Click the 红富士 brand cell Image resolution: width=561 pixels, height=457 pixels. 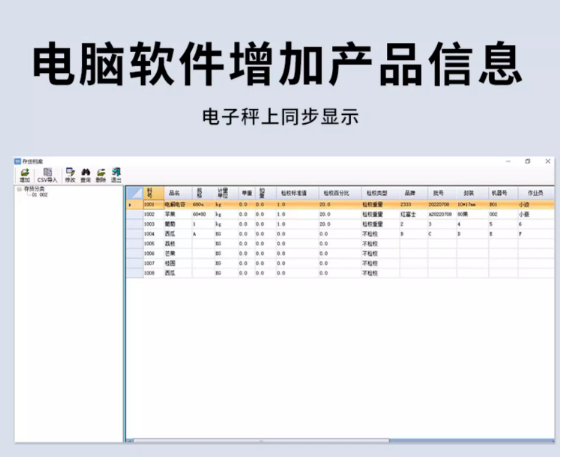pyautogui.click(x=414, y=214)
